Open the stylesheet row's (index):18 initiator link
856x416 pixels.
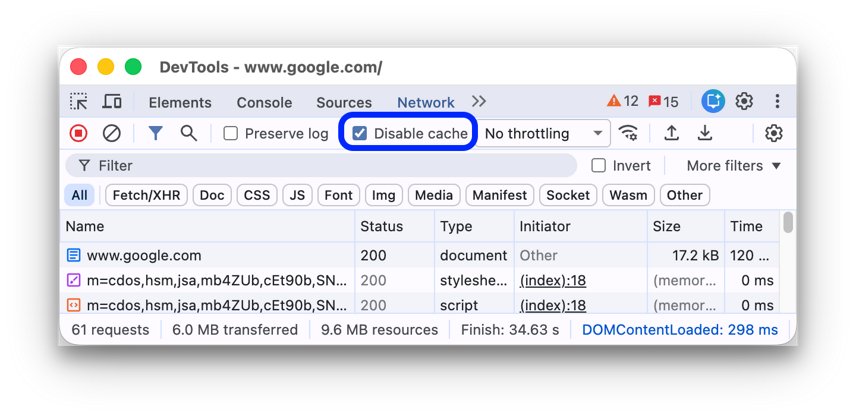[552, 281]
